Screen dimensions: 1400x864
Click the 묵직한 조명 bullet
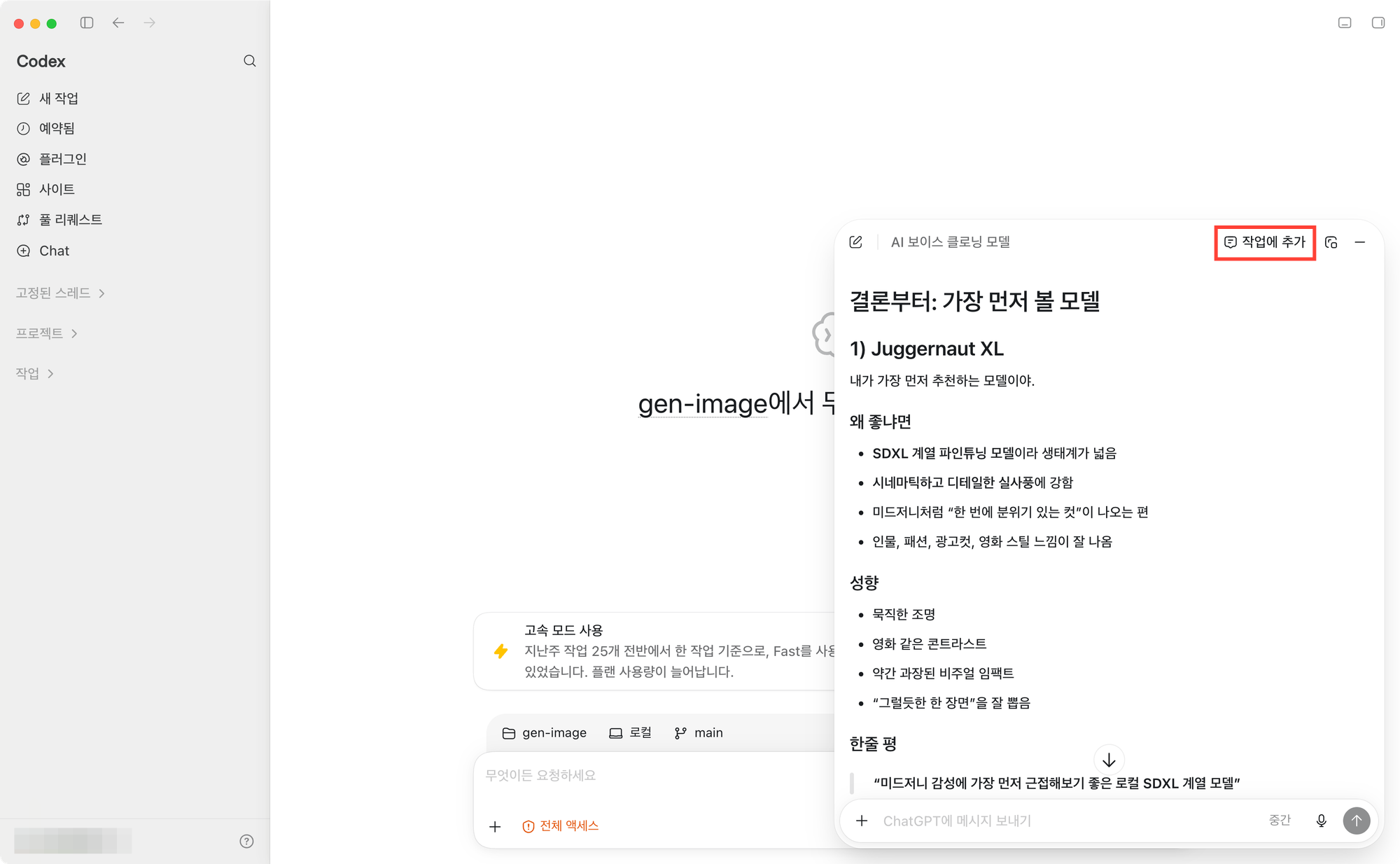[x=904, y=615]
